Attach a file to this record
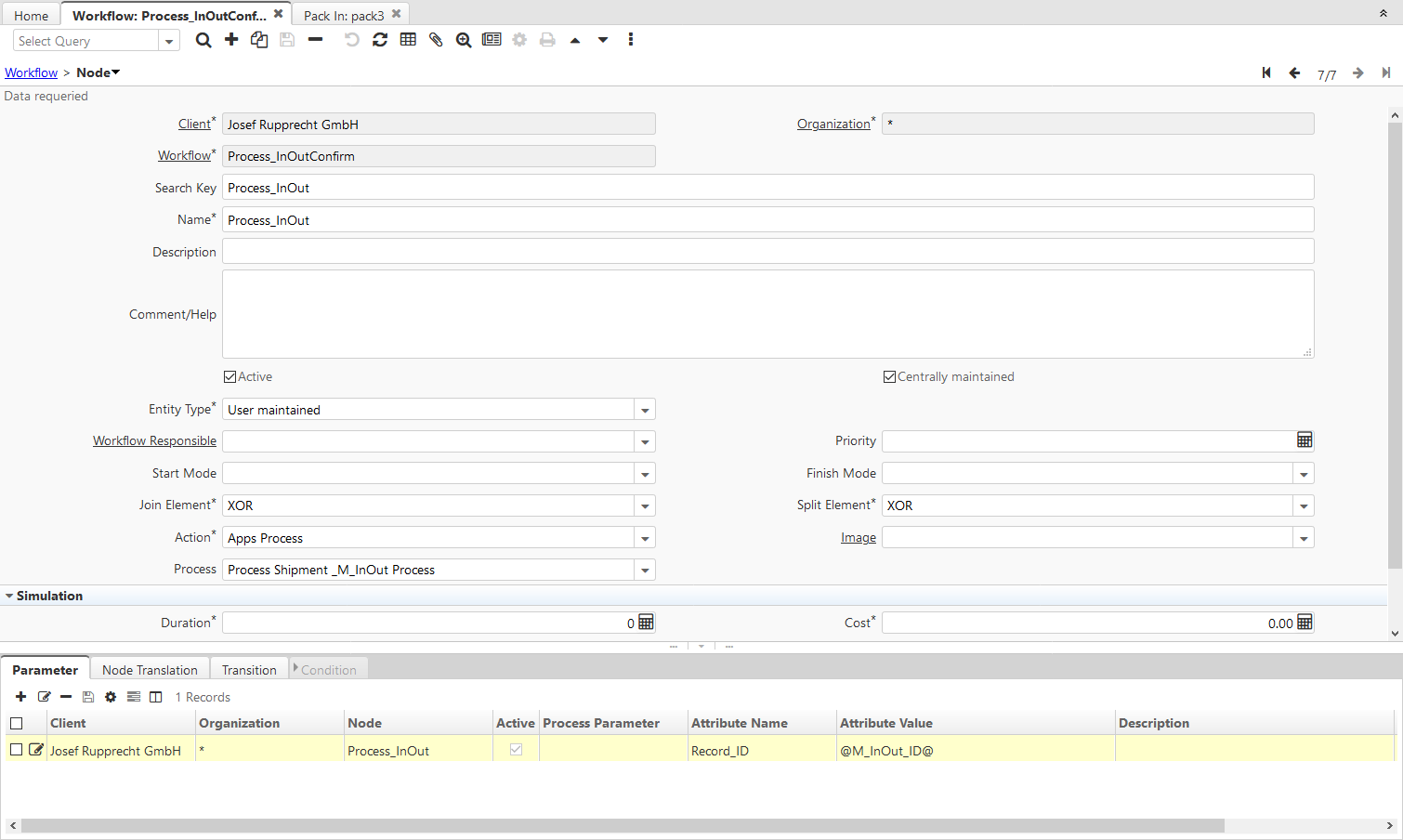The height and width of the screenshot is (840, 1403). pyautogui.click(x=436, y=40)
